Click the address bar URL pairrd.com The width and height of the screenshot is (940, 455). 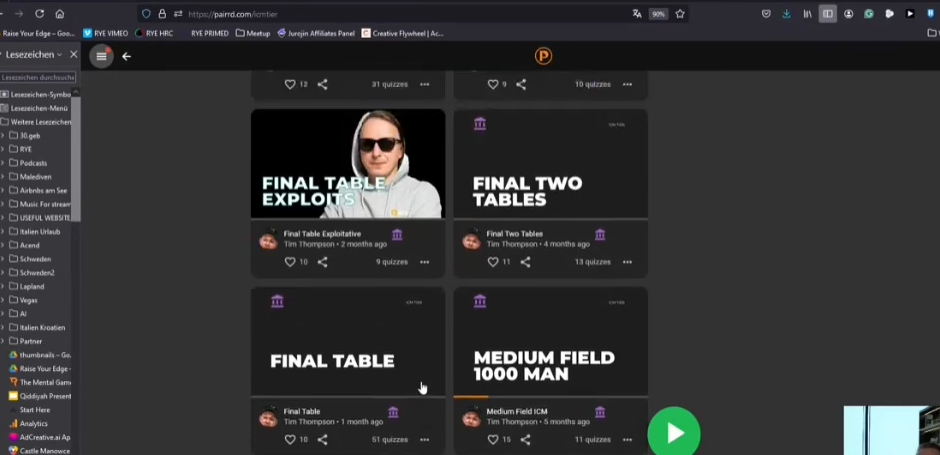click(233, 14)
